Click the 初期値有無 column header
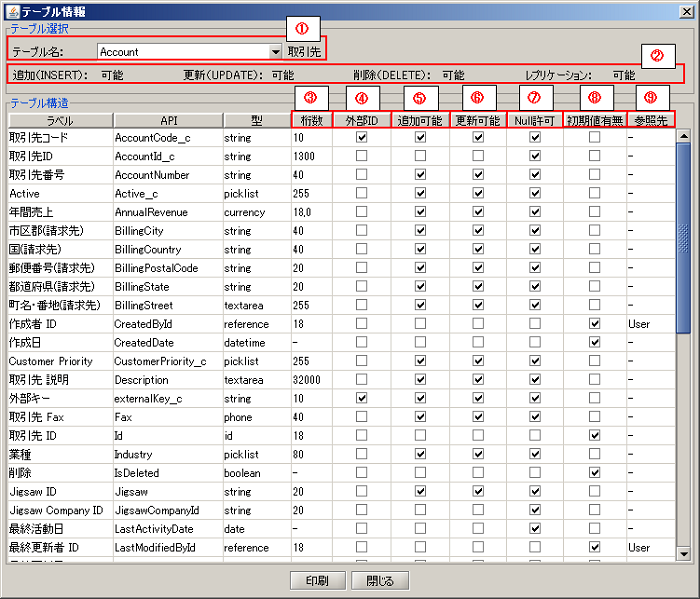700x599 pixels. pos(595,121)
